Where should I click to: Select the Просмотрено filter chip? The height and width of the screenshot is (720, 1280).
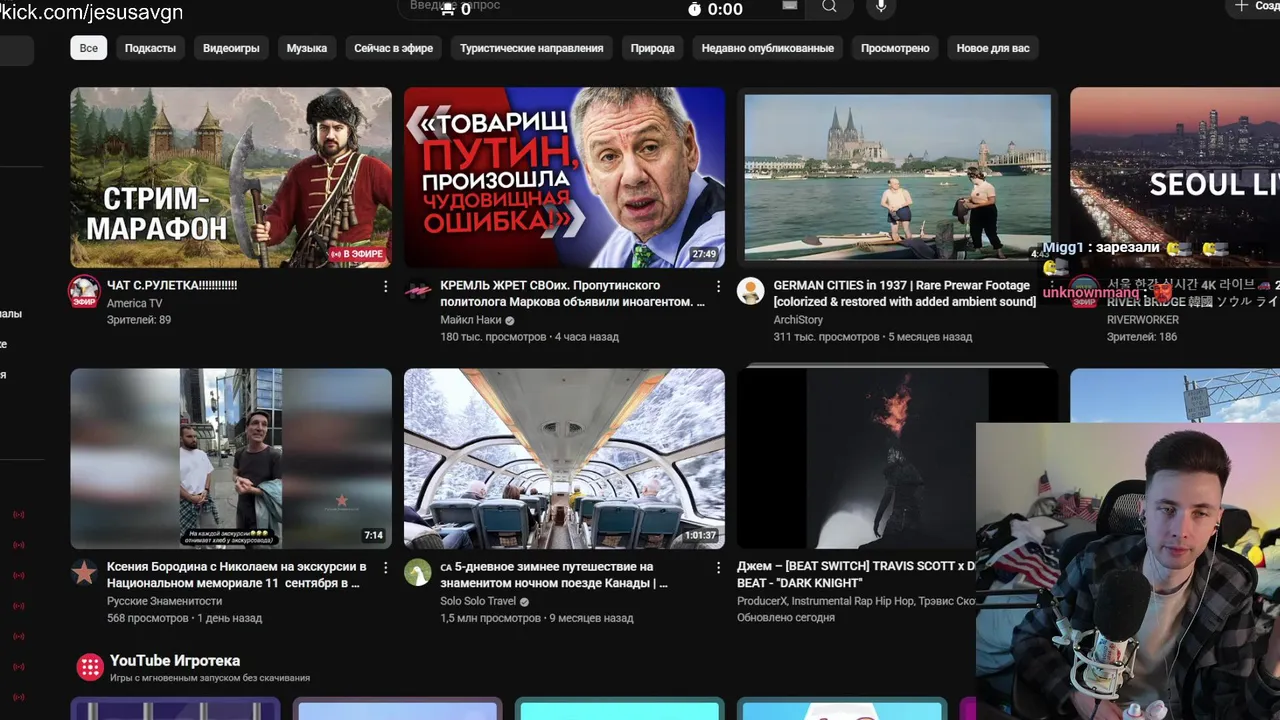coord(895,48)
